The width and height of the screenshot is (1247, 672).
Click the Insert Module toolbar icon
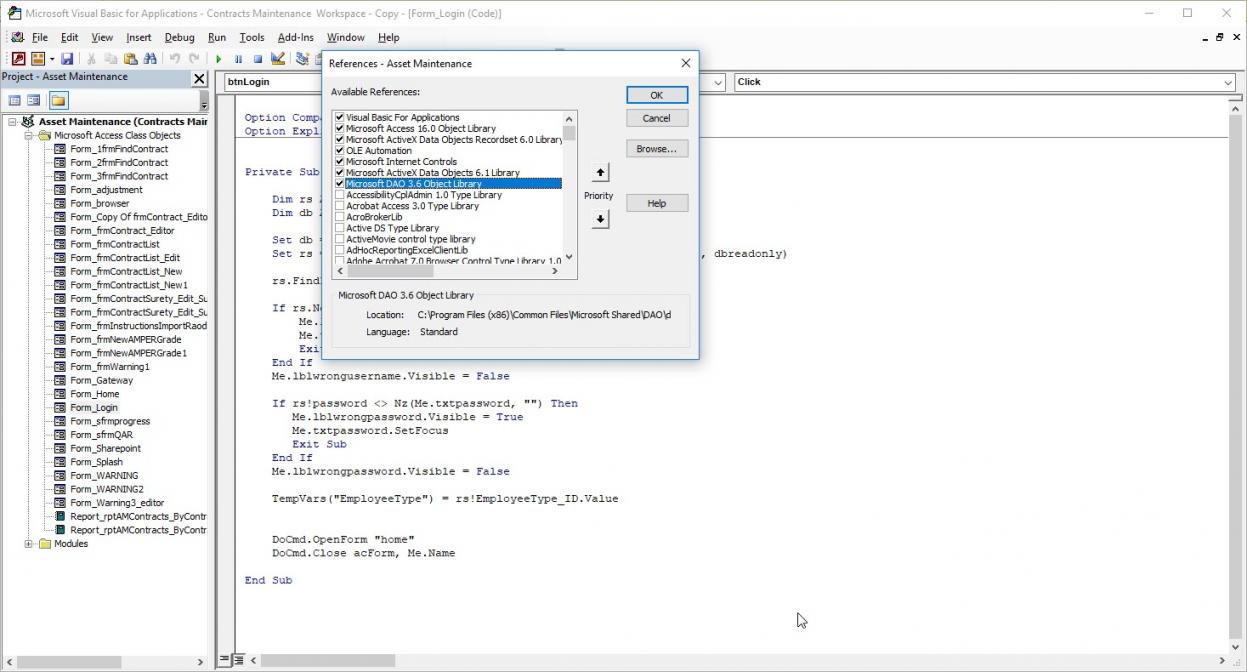38,59
